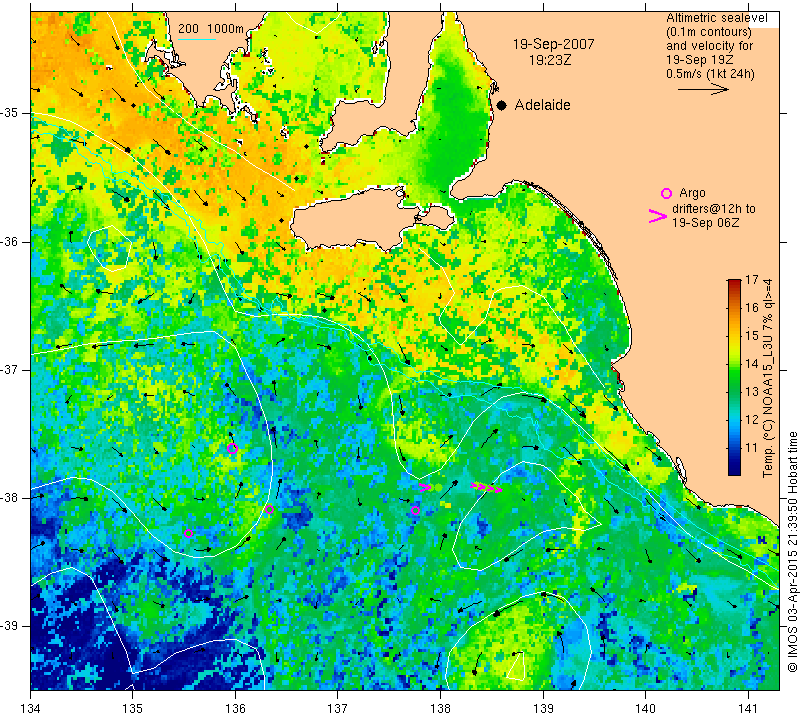The width and height of the screenshot is (800, 720).
Task: Click the magenta Argo circle in legend
Action: (666, 193)
